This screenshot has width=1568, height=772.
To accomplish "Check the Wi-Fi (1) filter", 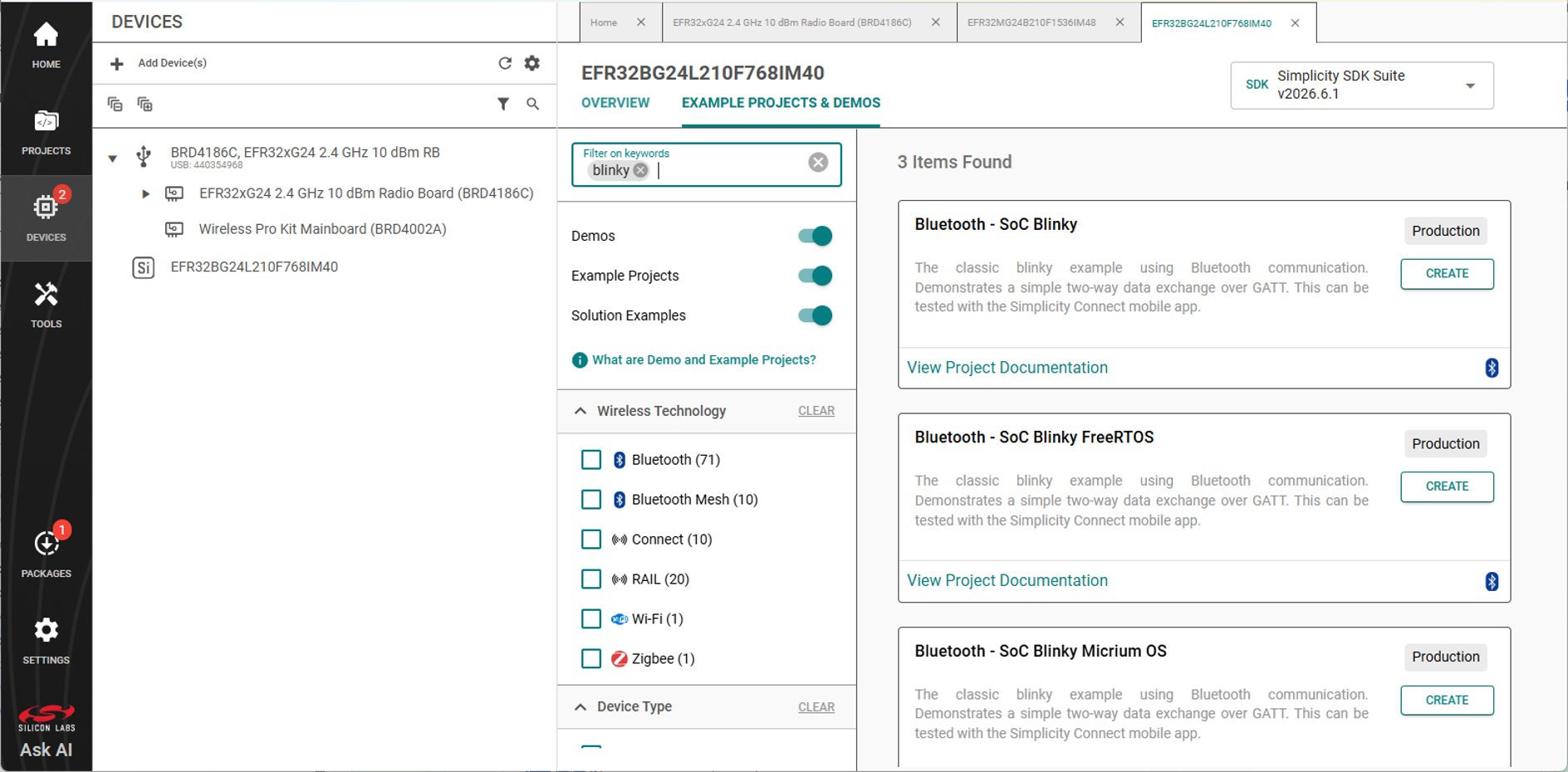I will [x=591, y=619].
